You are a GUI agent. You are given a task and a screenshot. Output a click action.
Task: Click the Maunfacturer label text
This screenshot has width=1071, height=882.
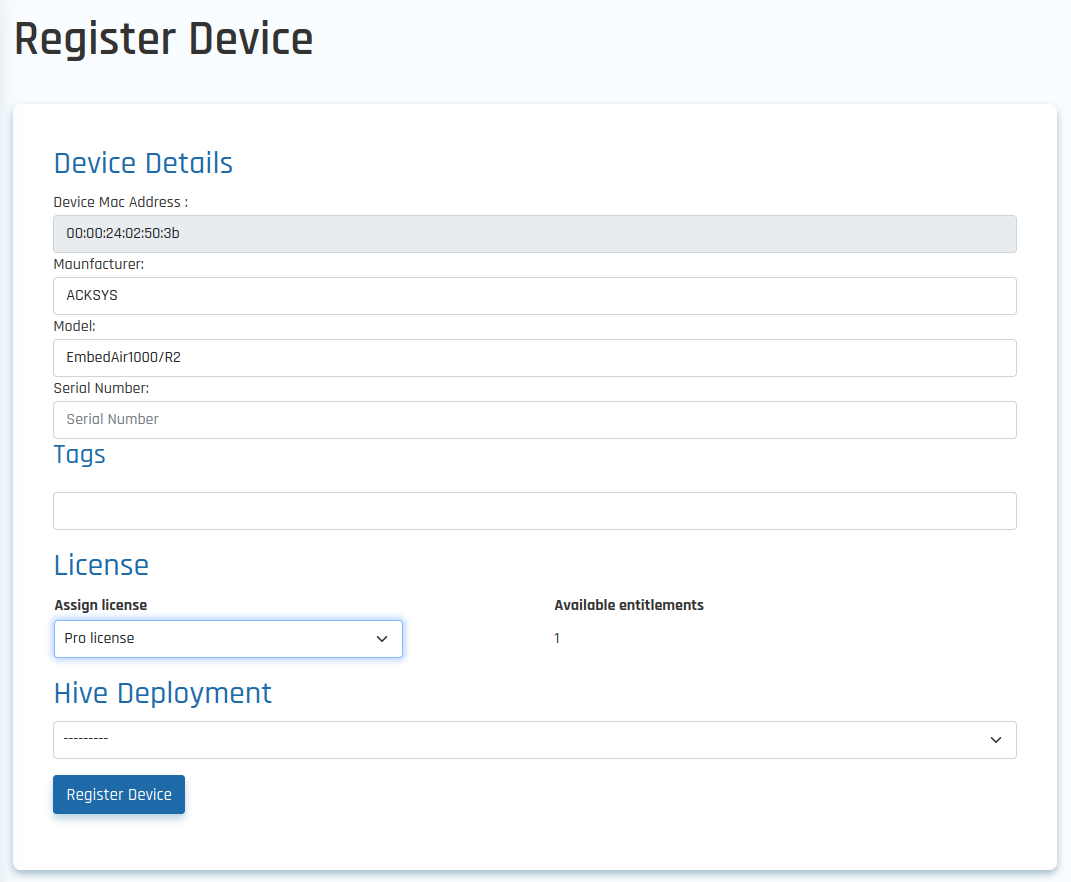click(98, 264)
